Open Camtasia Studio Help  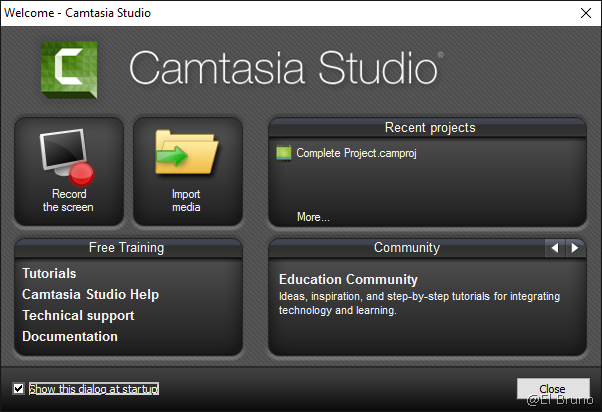pos(90,294)
